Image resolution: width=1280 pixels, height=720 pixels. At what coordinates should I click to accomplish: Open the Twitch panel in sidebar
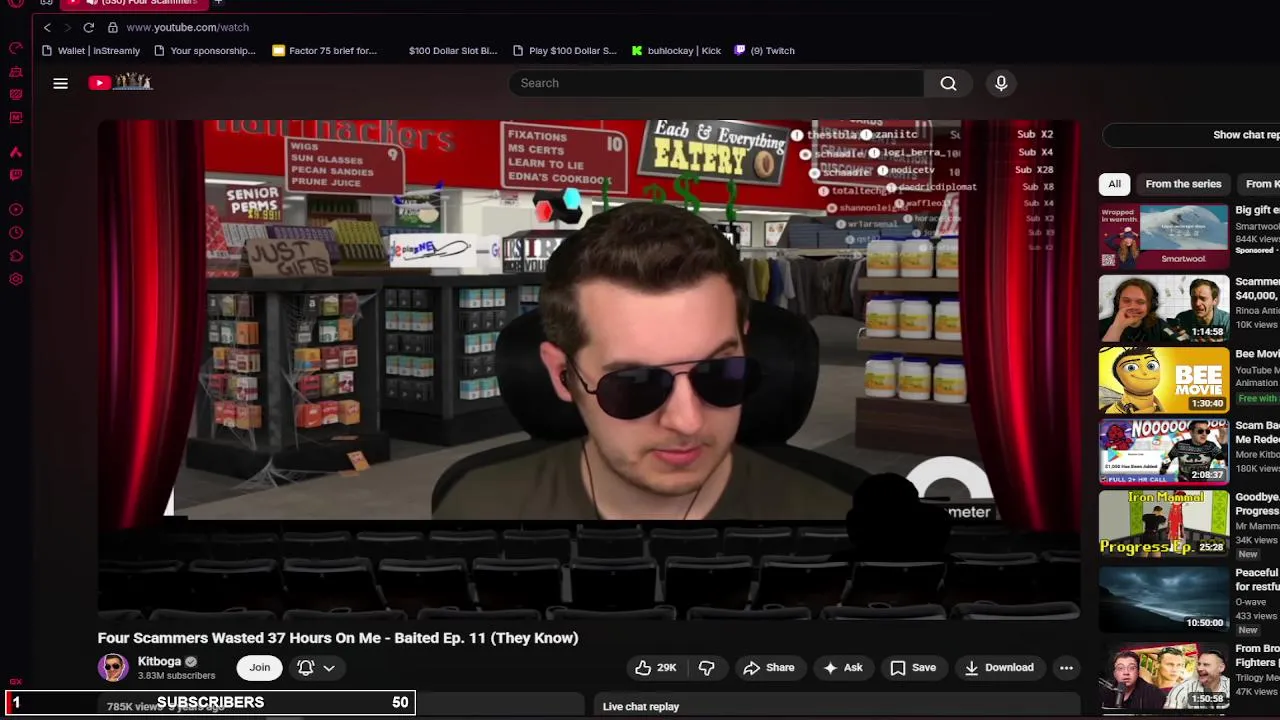click(15, 175)
